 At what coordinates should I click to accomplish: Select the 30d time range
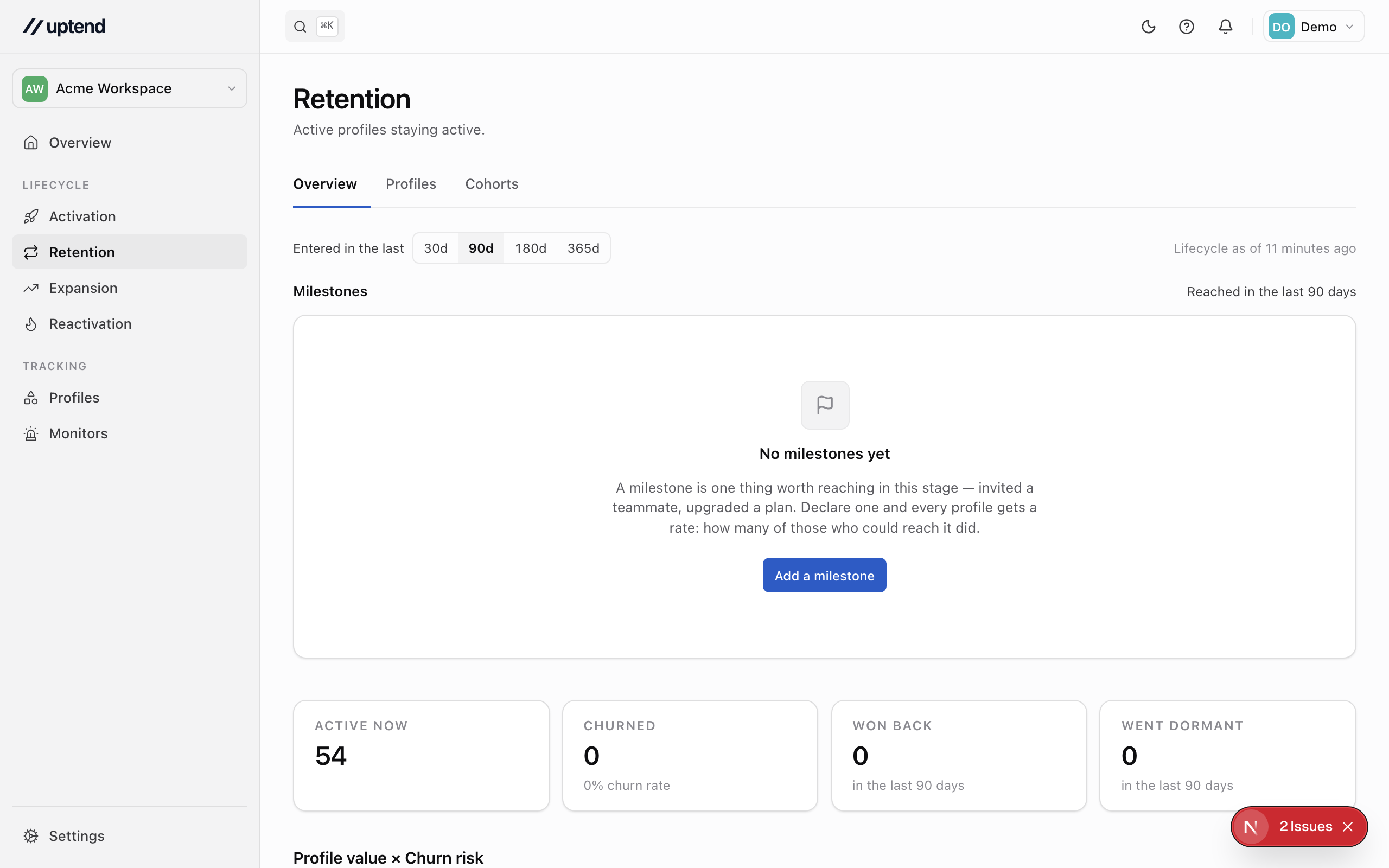[436, 248]
